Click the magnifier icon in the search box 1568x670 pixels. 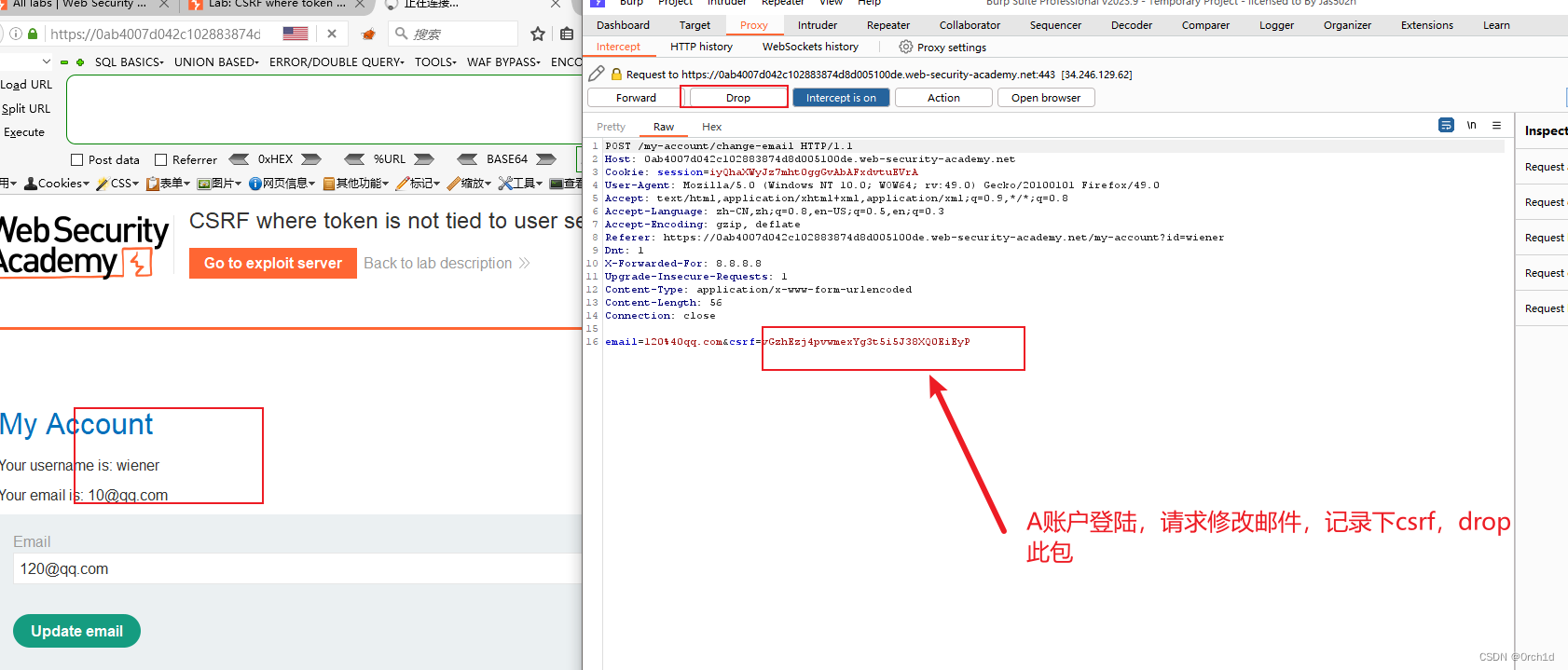(402, 34)
